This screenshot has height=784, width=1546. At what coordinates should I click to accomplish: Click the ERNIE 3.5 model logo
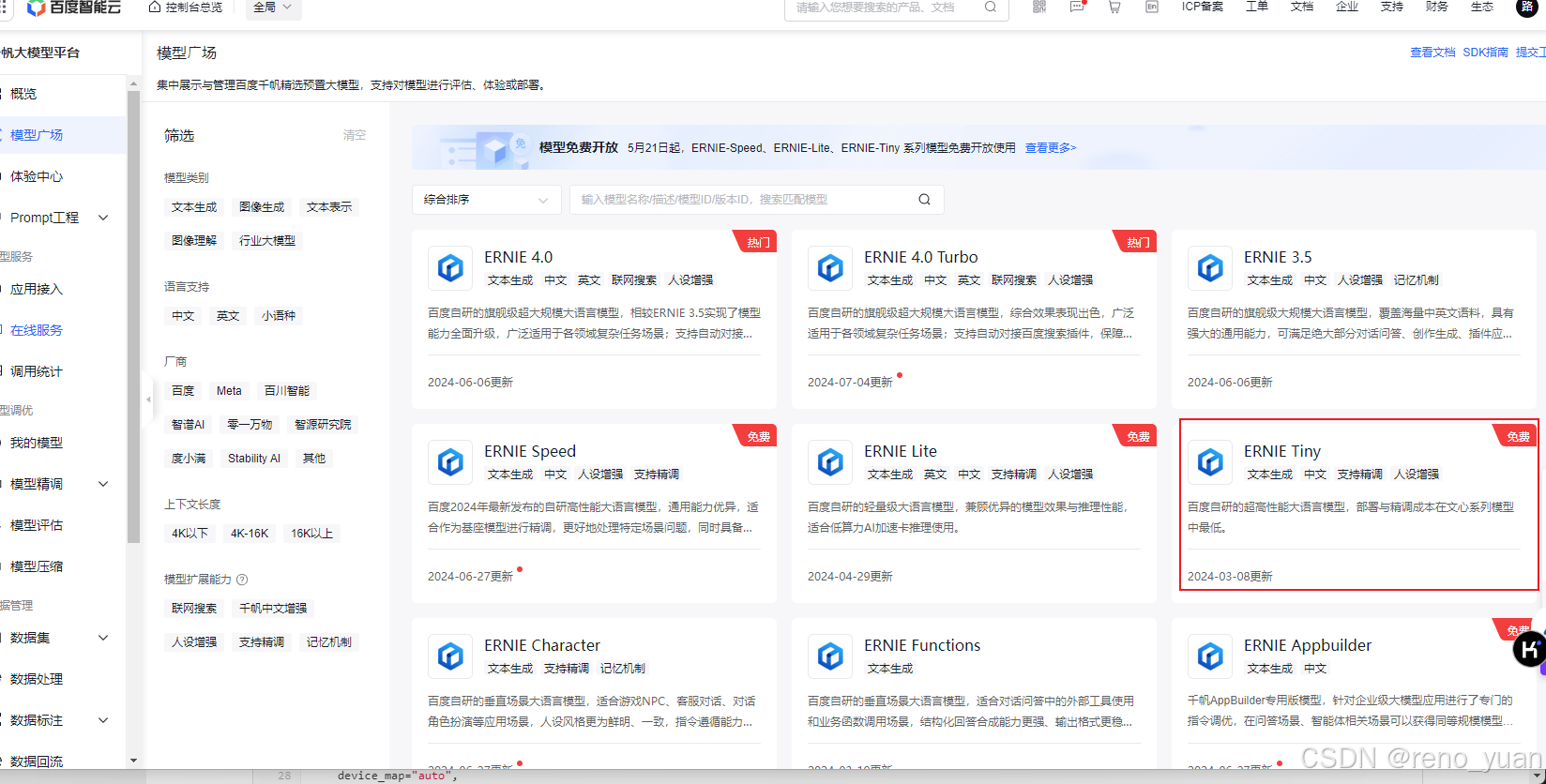(1210, 268)
